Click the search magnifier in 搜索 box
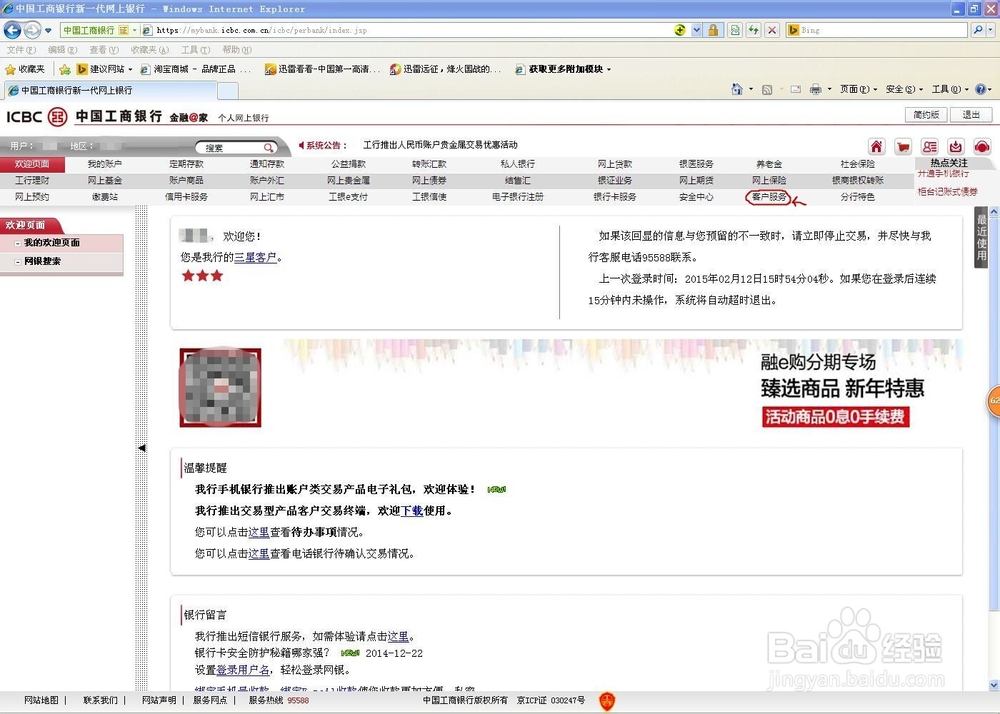1000x714 pixels. [268, 148]
